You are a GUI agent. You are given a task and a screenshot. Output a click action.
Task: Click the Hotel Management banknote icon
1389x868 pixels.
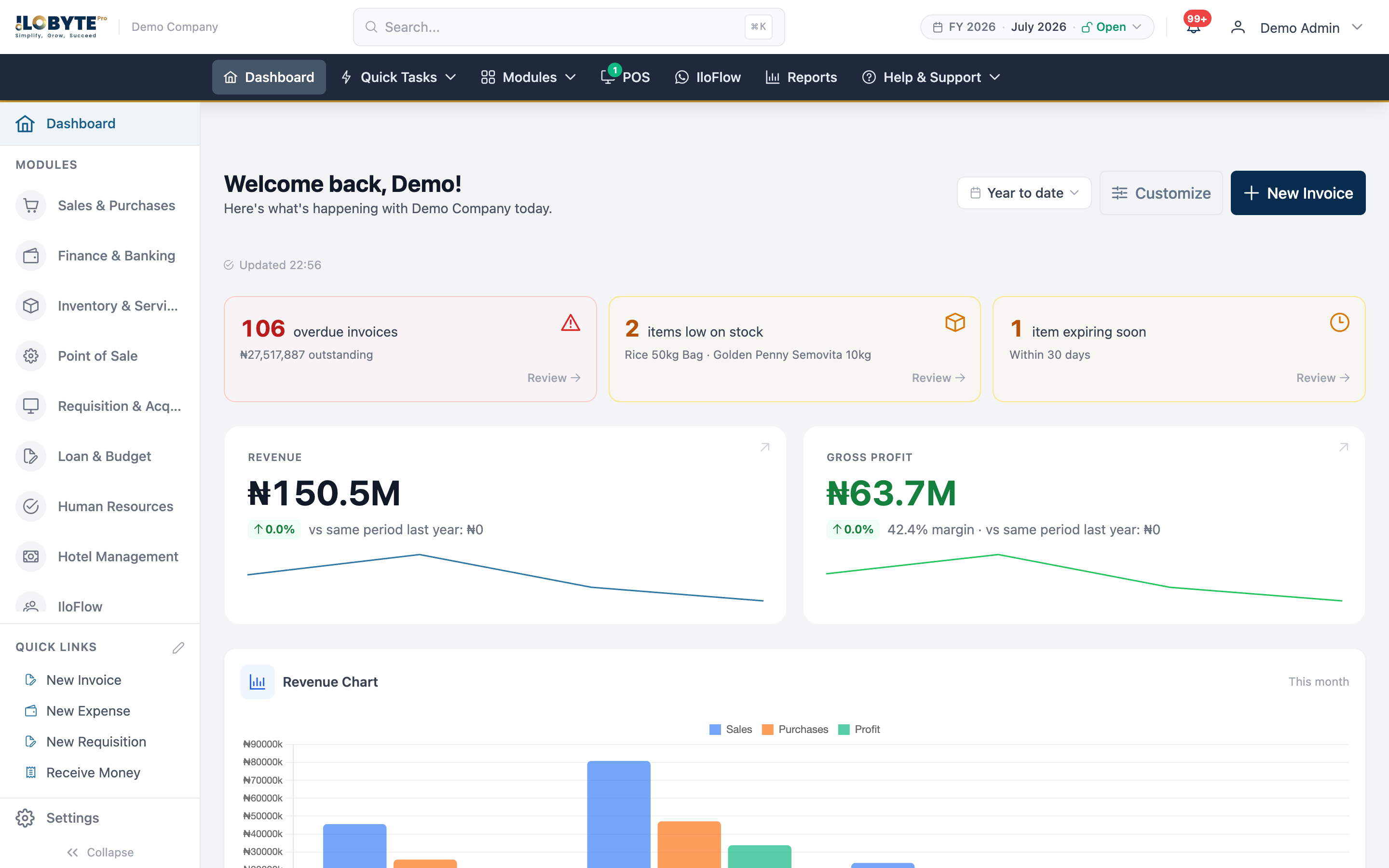tap(31, 556)
